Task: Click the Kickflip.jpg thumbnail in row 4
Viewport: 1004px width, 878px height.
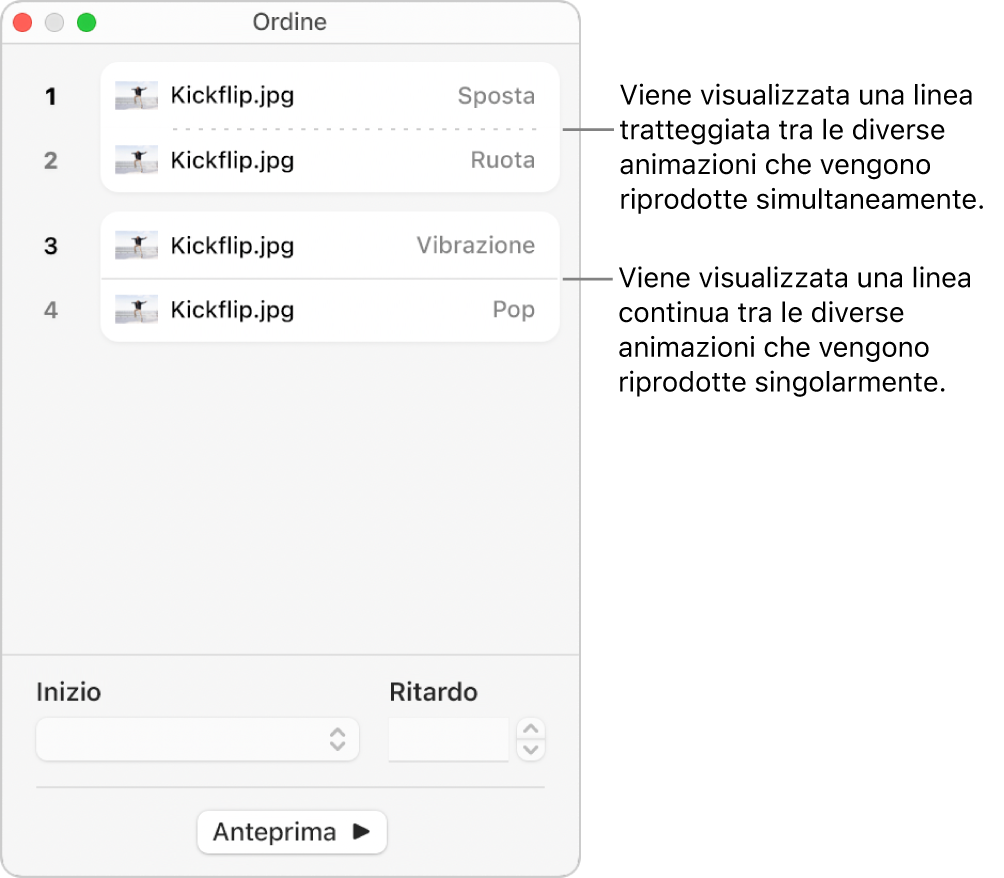Action: pos(136,310)
